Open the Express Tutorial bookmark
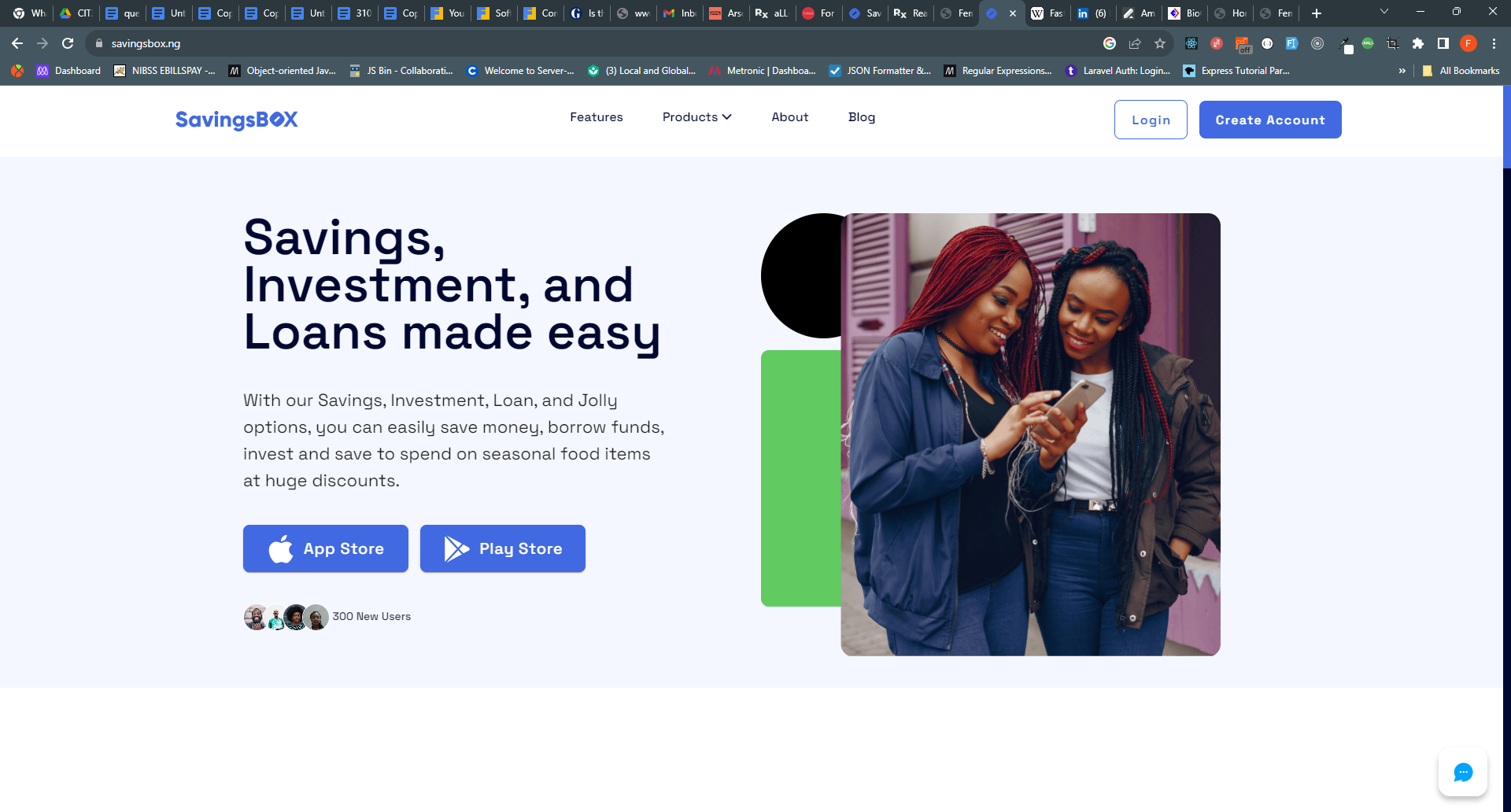This screenshot has width=1511, height=812. pos(1236,71)
